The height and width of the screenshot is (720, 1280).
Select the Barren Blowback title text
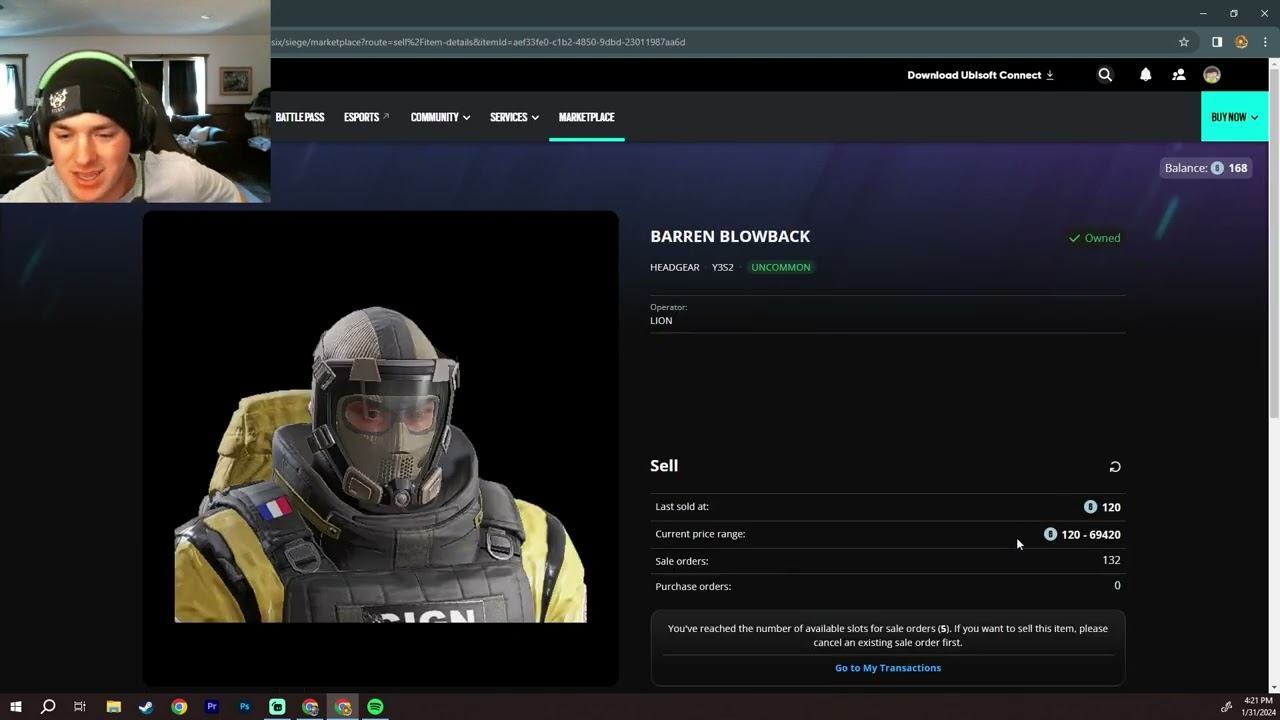coord(730,236)
